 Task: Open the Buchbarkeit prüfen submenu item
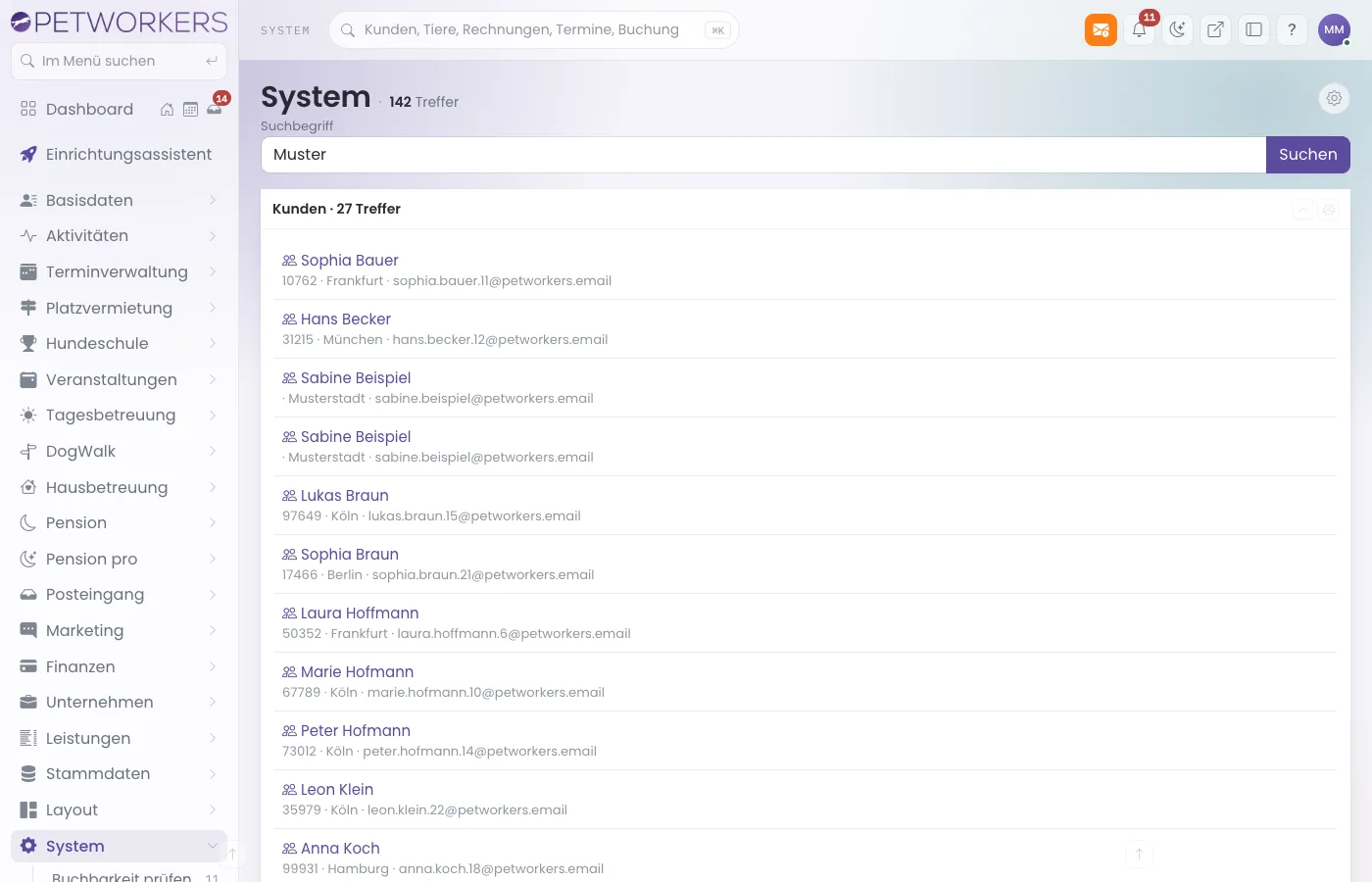tap(122, 877)
